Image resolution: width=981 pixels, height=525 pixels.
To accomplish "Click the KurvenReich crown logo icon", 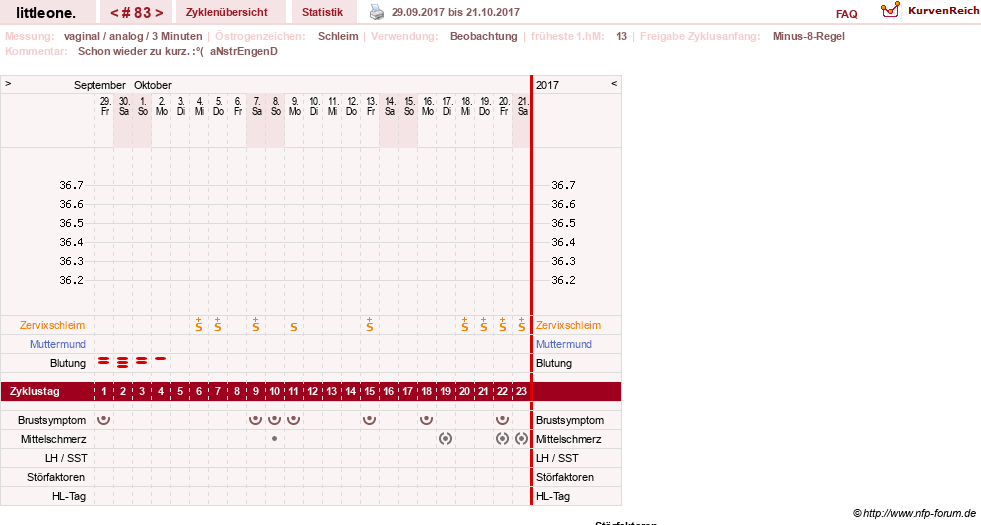I will [x=890, y=10].
